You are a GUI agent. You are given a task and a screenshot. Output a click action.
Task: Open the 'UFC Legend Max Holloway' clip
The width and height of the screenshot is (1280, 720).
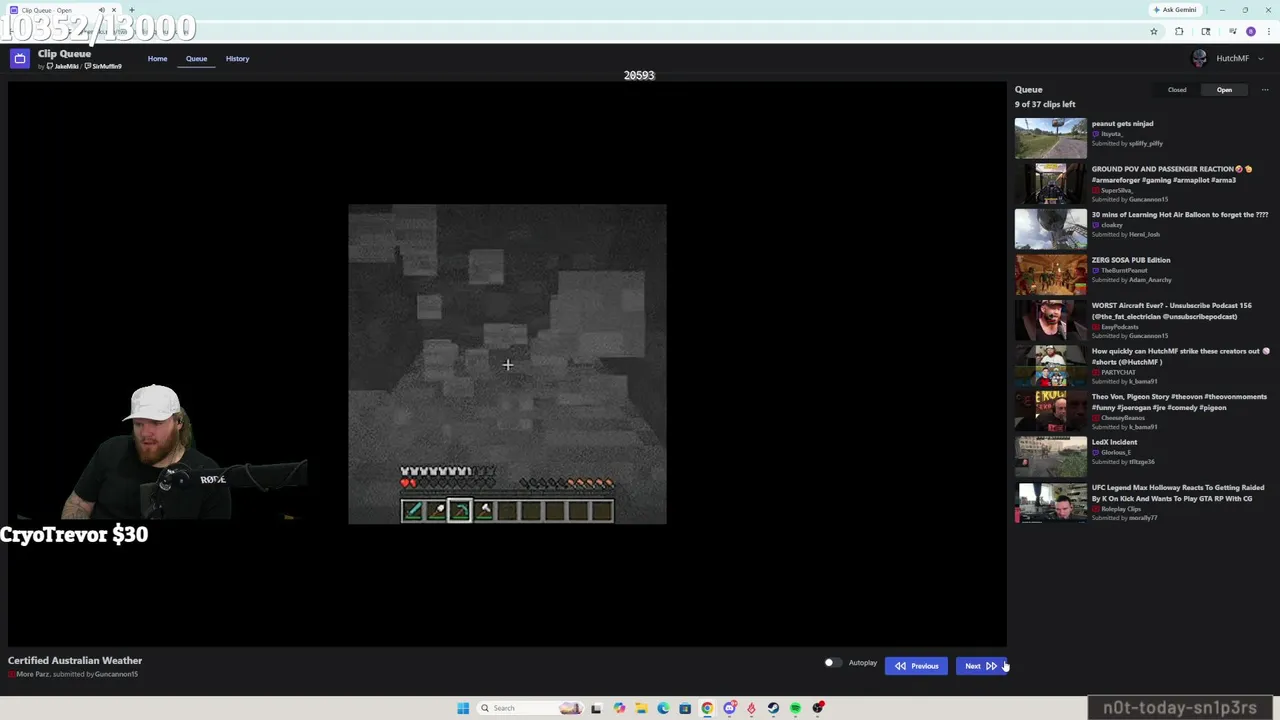1142,502
